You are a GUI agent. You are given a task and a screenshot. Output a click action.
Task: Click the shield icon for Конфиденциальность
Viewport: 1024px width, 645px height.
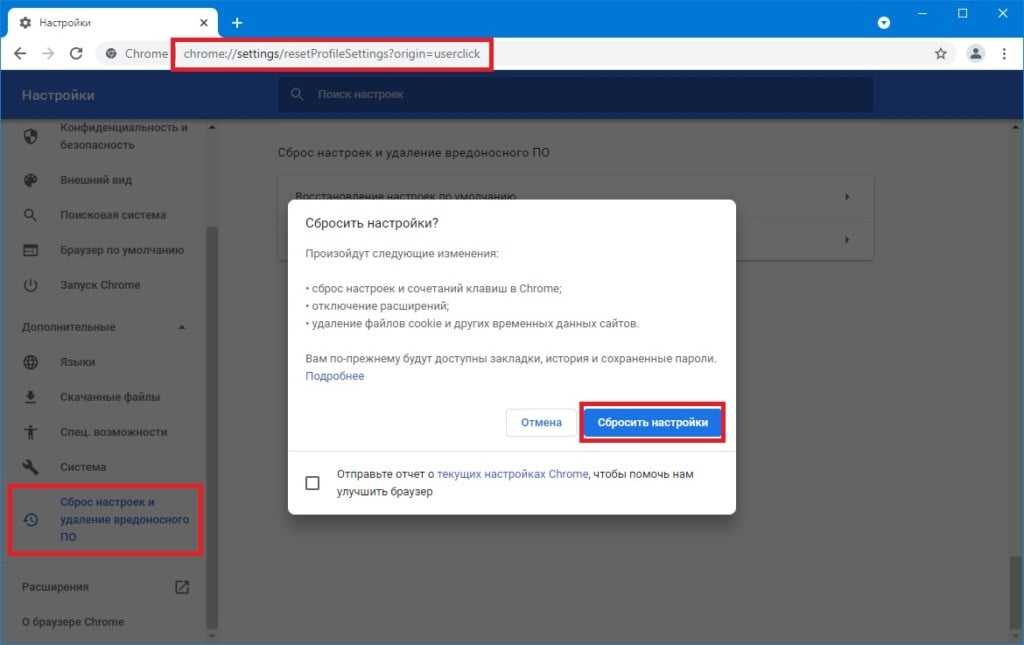pos(30,136)
